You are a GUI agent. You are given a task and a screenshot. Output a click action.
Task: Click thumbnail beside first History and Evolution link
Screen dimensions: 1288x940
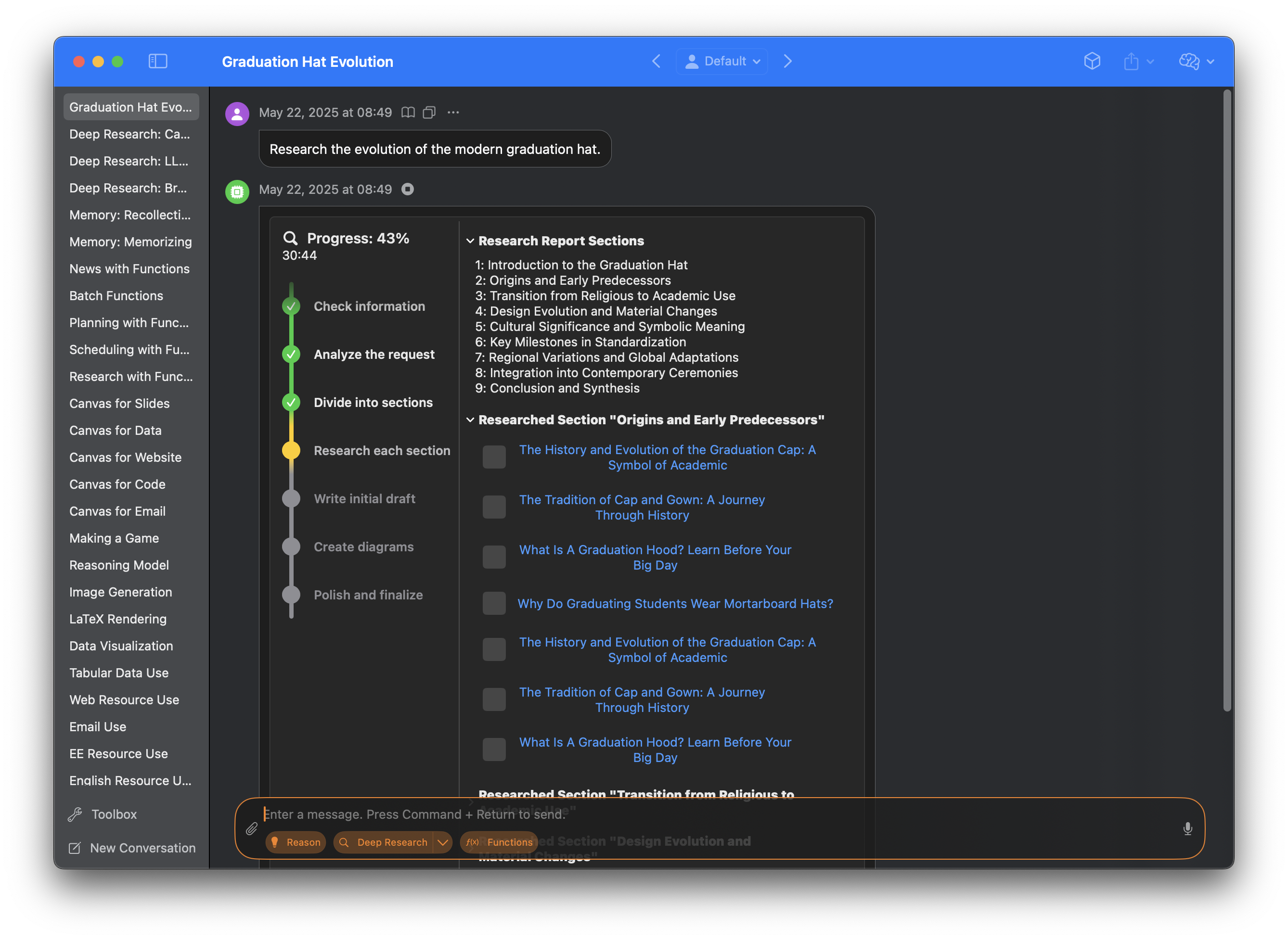pyautogui.click(x=494, y=457)
